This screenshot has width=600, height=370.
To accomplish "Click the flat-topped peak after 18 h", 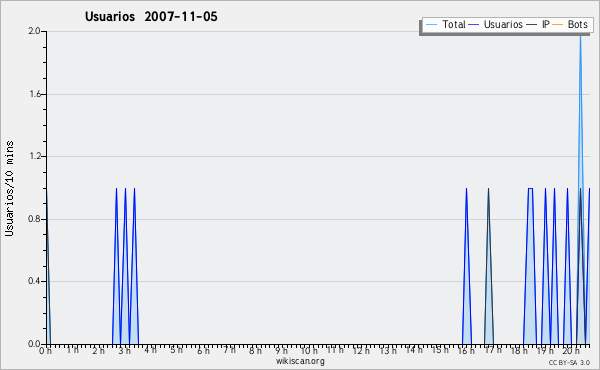I will pyautogui.click(x=530, y=266).
